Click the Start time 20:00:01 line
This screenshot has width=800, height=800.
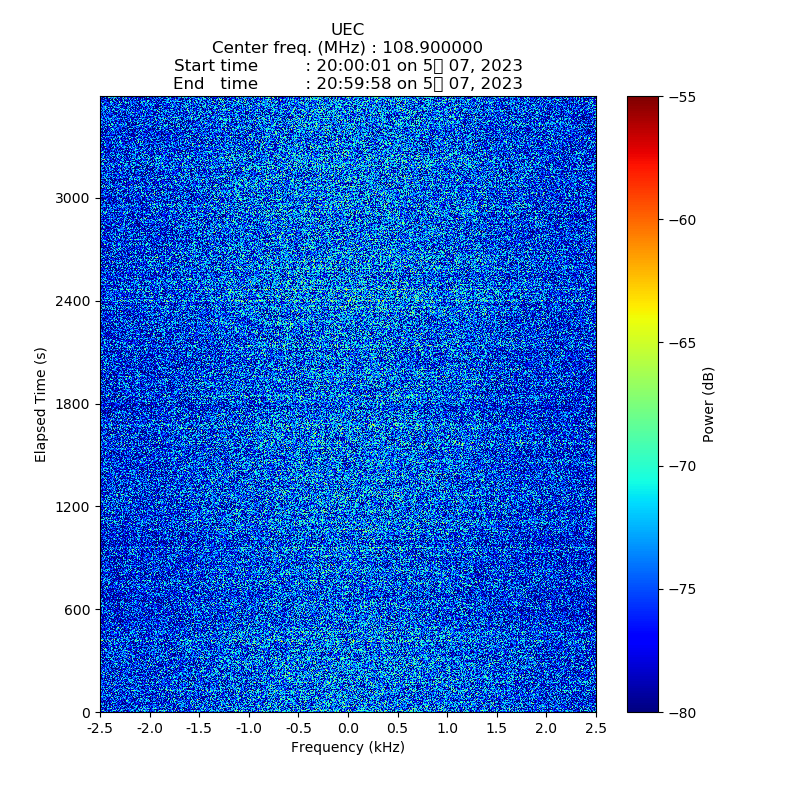point(348,66)
